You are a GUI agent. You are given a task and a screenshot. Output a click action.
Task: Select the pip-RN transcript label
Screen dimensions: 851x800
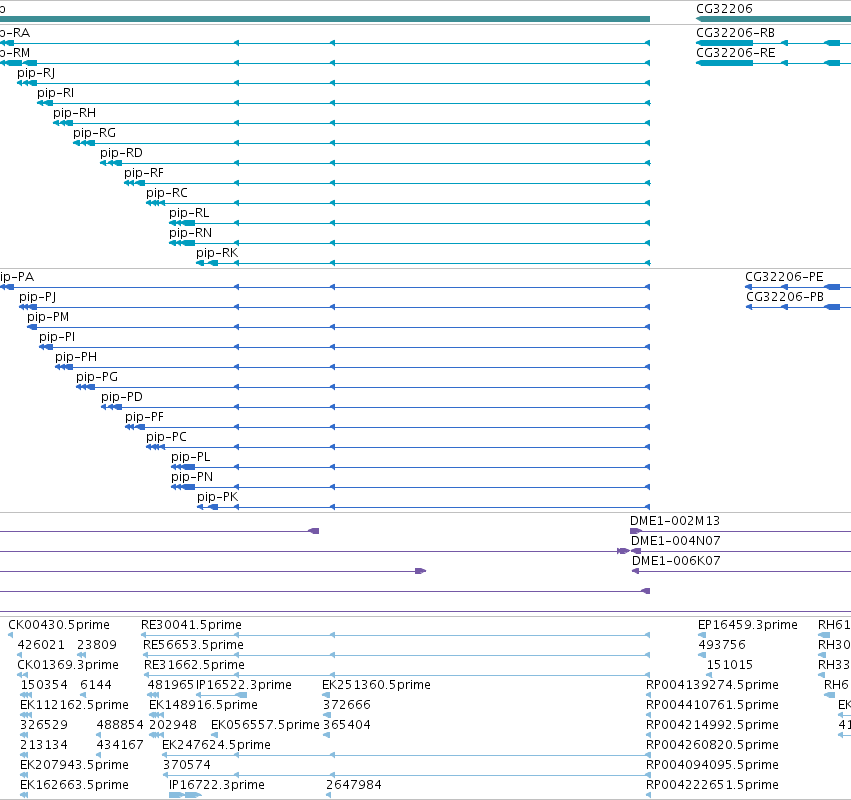tap(190, 233)
